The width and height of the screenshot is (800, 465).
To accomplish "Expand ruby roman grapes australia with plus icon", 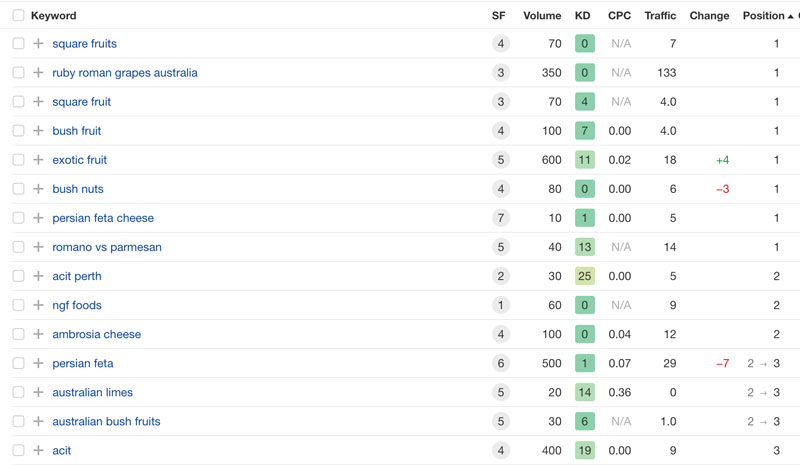I will pos(38,72).
